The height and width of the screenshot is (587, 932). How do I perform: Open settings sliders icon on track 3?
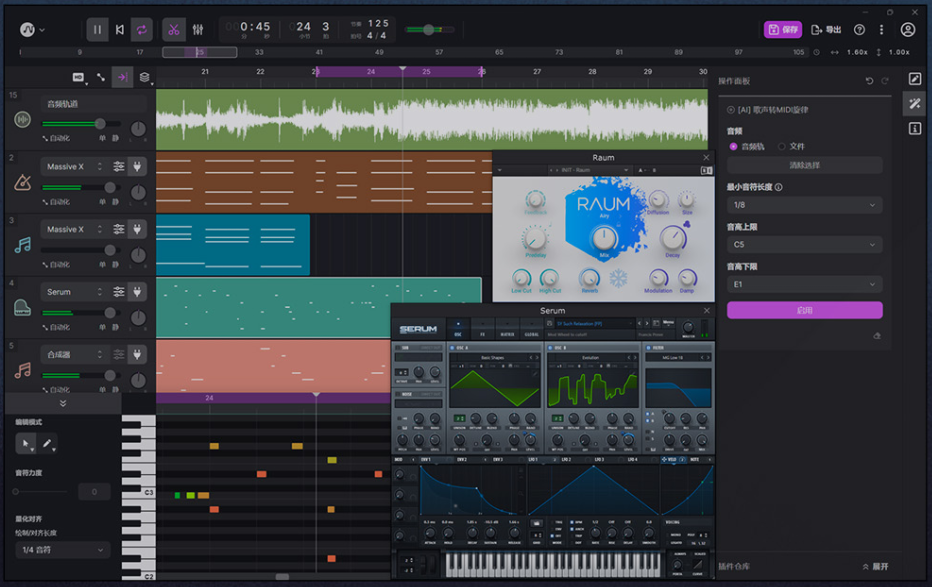click(x=119, y=229)
